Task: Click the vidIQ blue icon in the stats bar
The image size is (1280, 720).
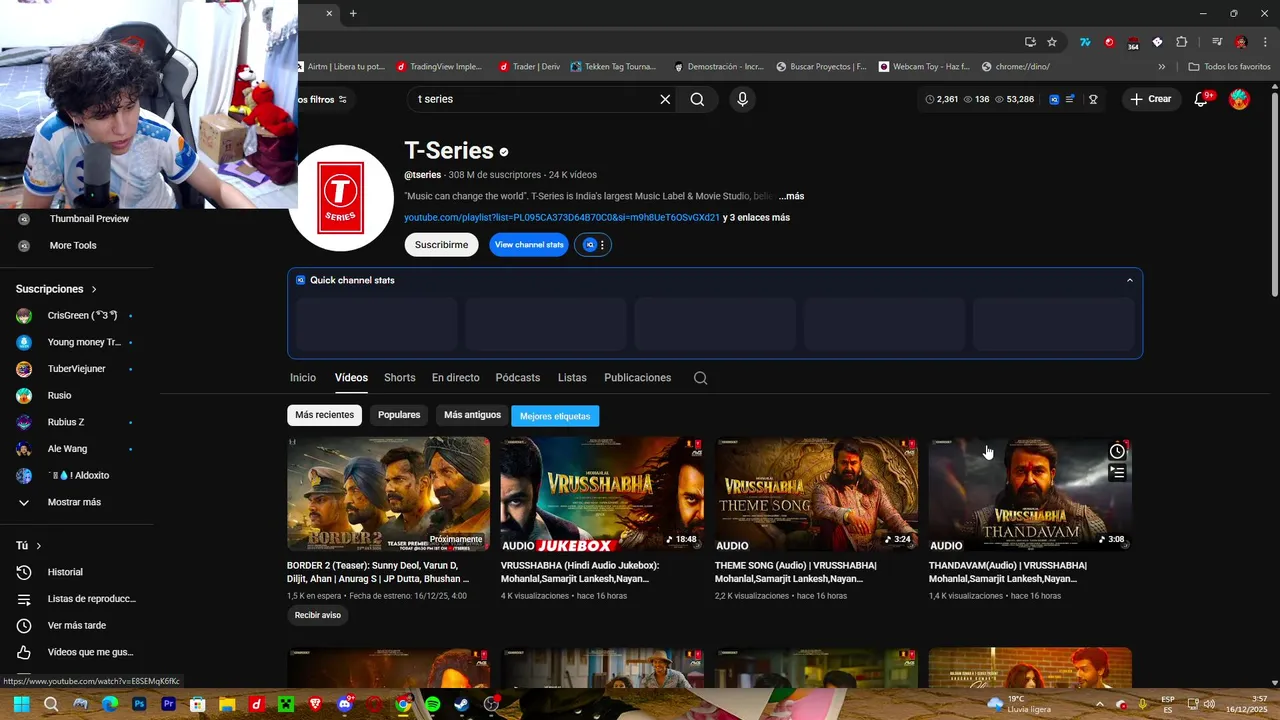Action: 1054,99
